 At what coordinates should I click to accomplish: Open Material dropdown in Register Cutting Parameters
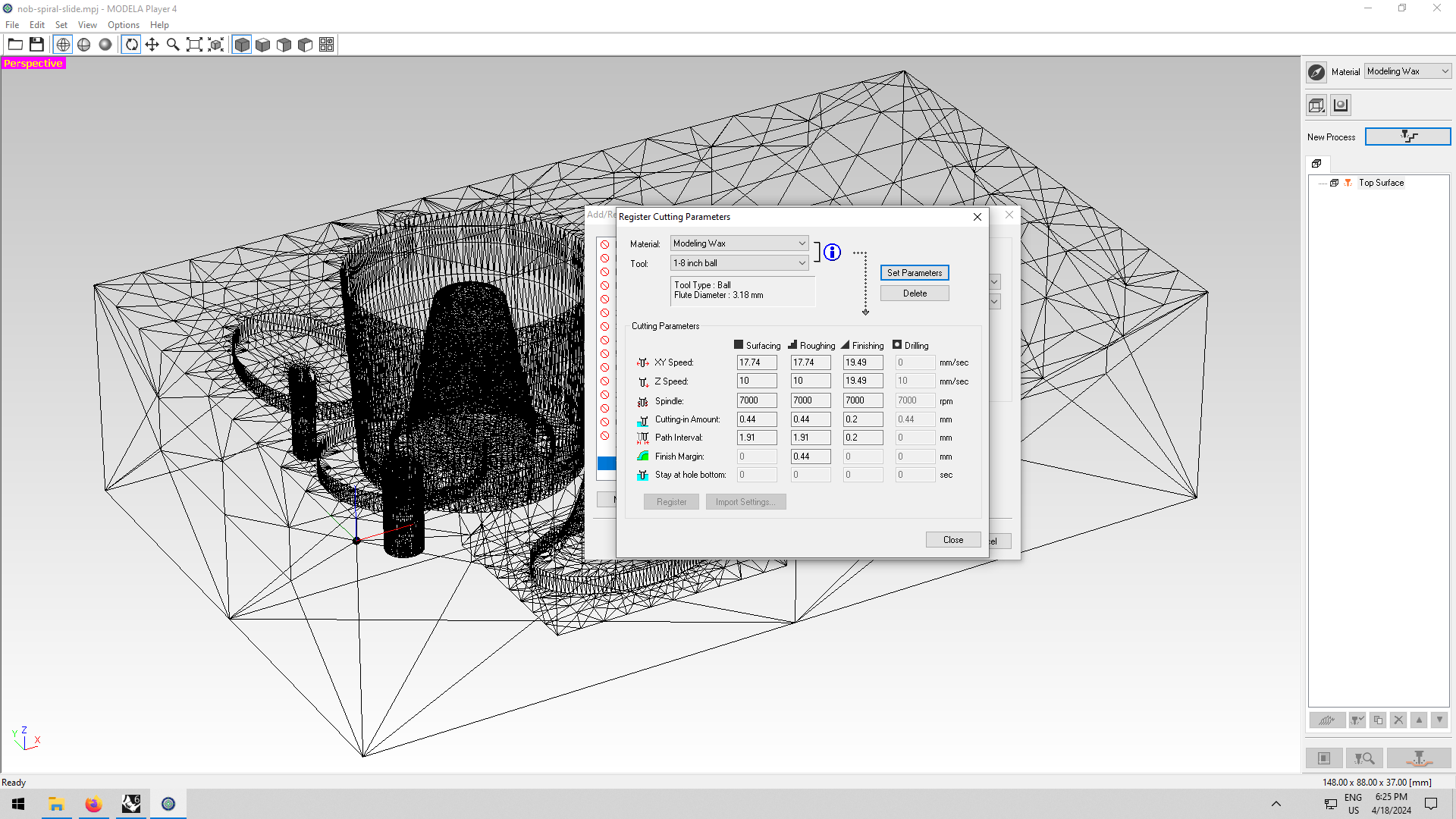pos(739,243)
